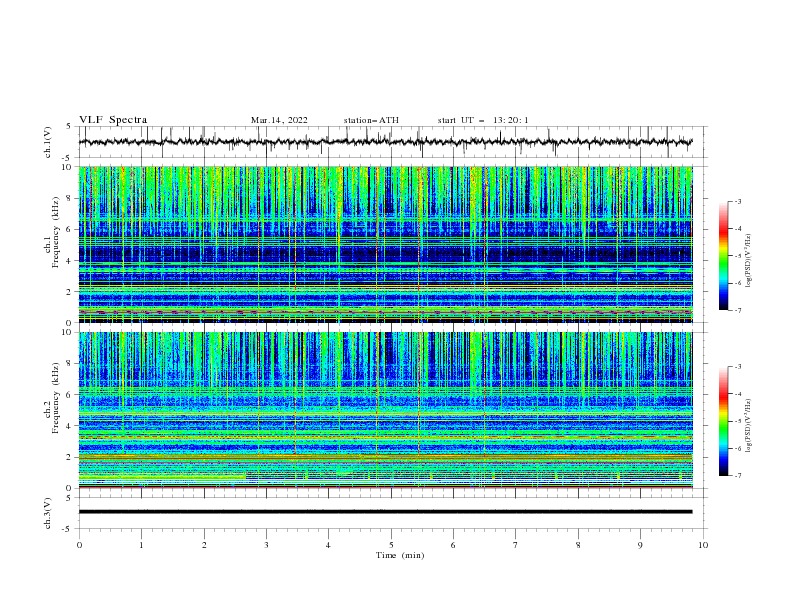
Task: Click inside the ch.2 spectrogram panel
Action: pyautogui.click(x=385, y=410)
